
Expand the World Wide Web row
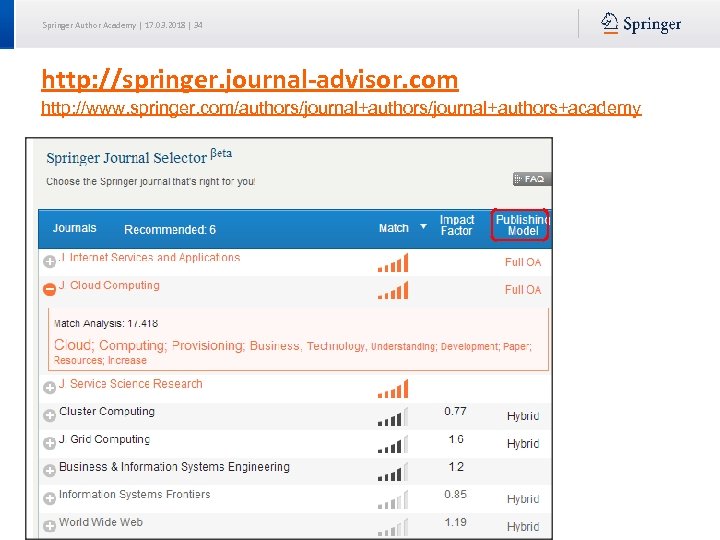point(50,526)
